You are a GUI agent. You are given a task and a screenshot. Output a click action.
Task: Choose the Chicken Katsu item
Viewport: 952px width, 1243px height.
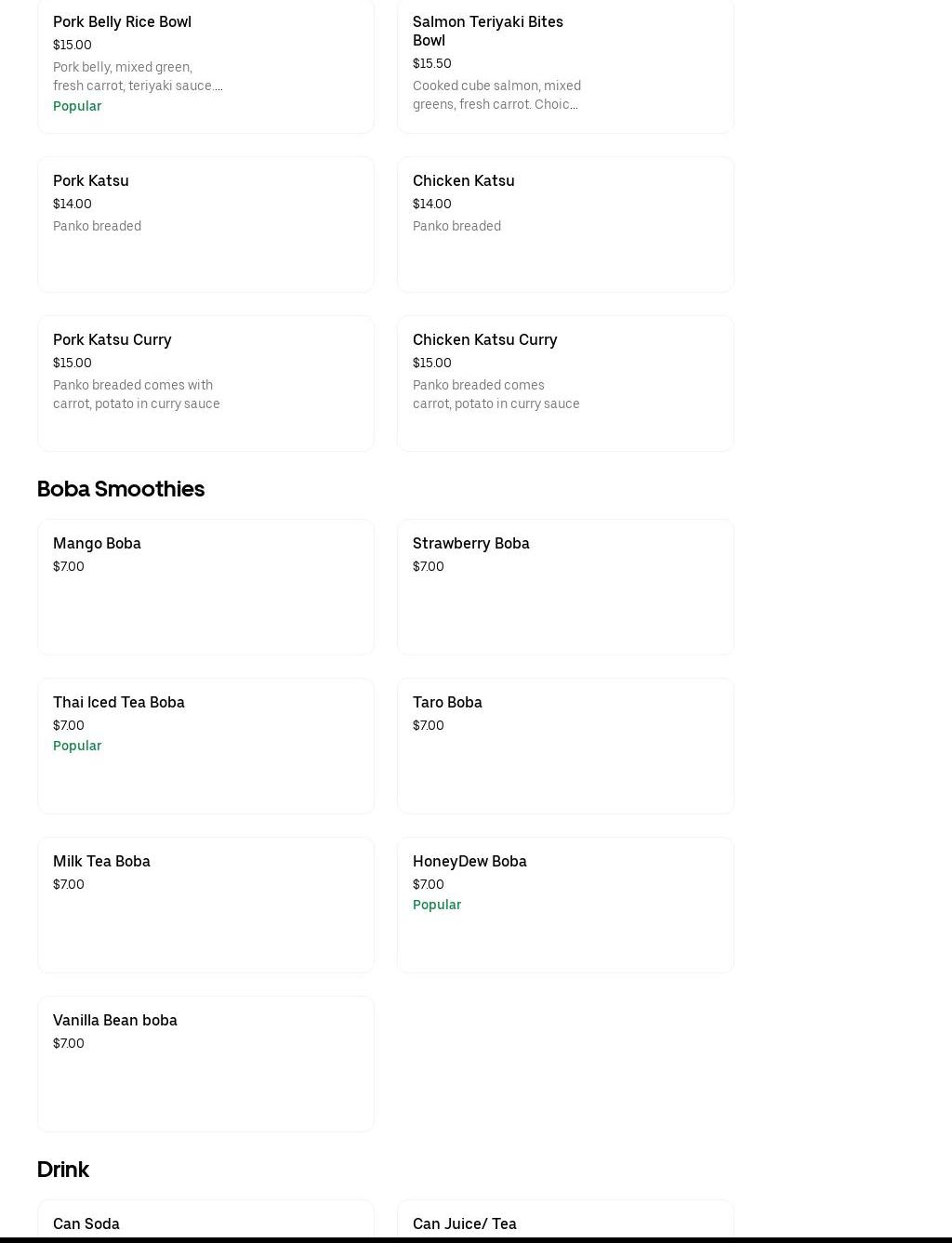pos(565,224)
